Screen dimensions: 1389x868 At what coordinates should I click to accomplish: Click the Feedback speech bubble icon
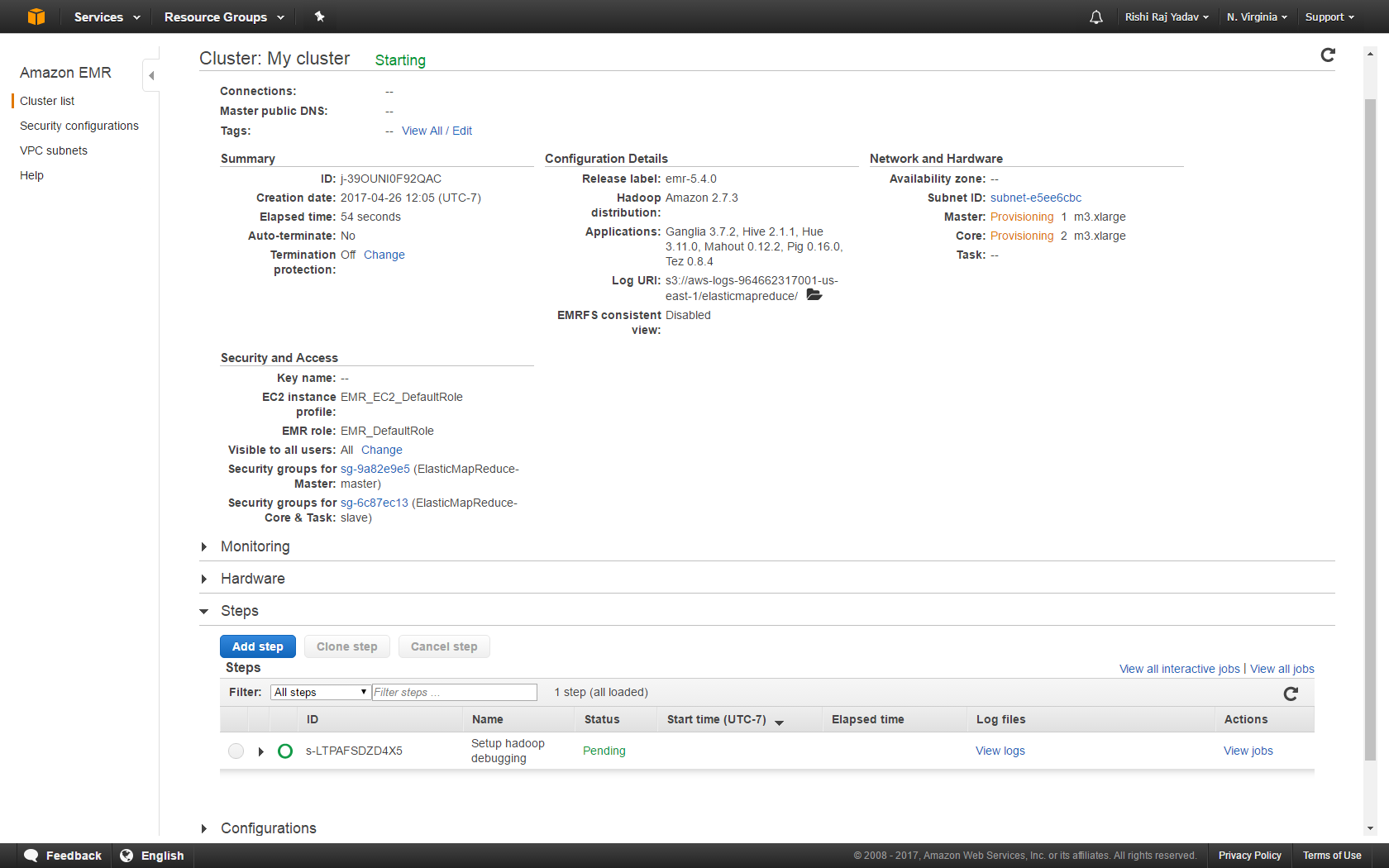(31, 856)
